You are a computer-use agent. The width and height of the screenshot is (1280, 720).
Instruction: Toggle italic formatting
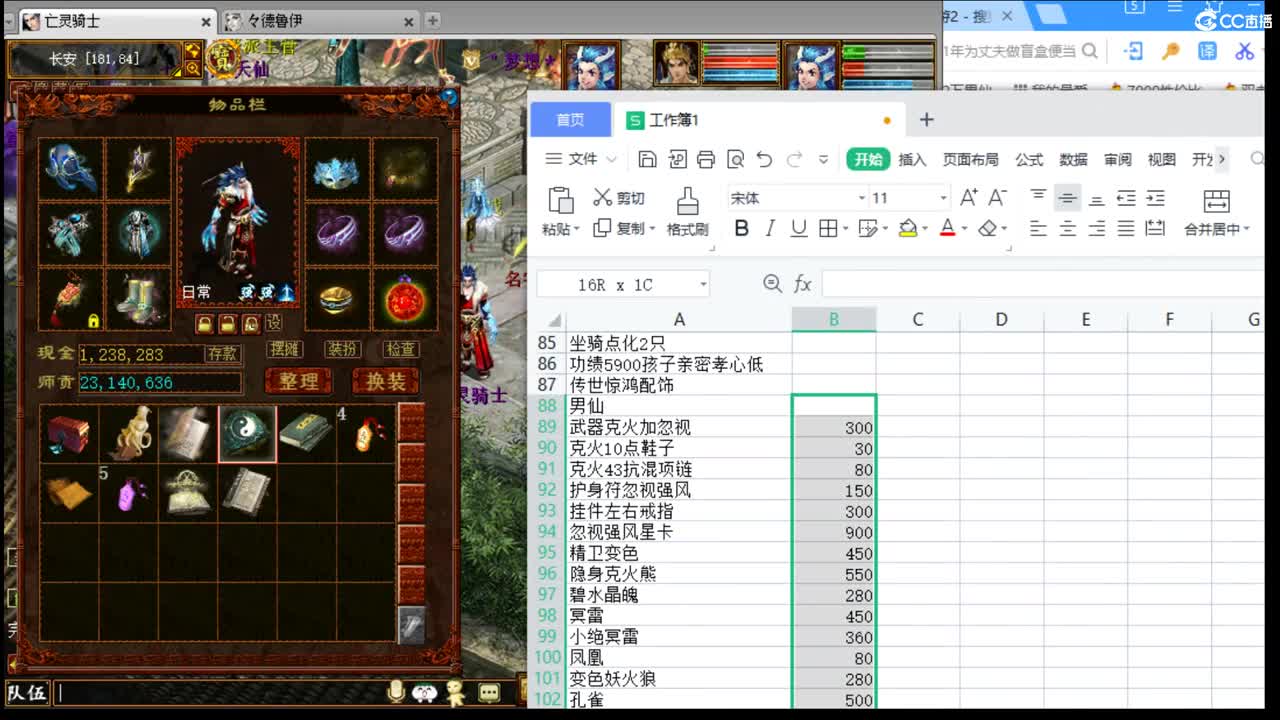click(x=770, y=228)
